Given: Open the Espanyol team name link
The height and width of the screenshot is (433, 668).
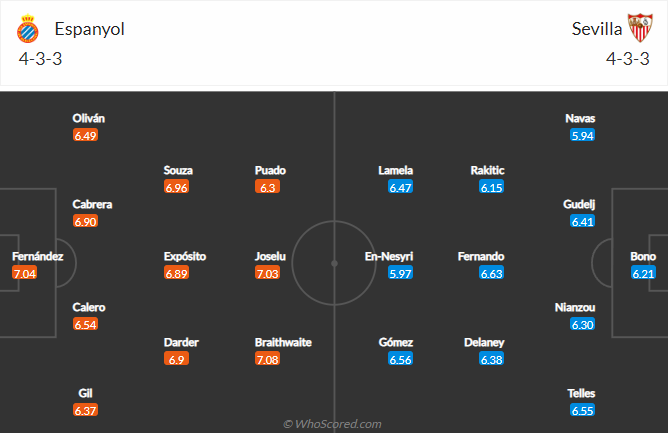Looking at the screenshot, I should coord(89,29).
